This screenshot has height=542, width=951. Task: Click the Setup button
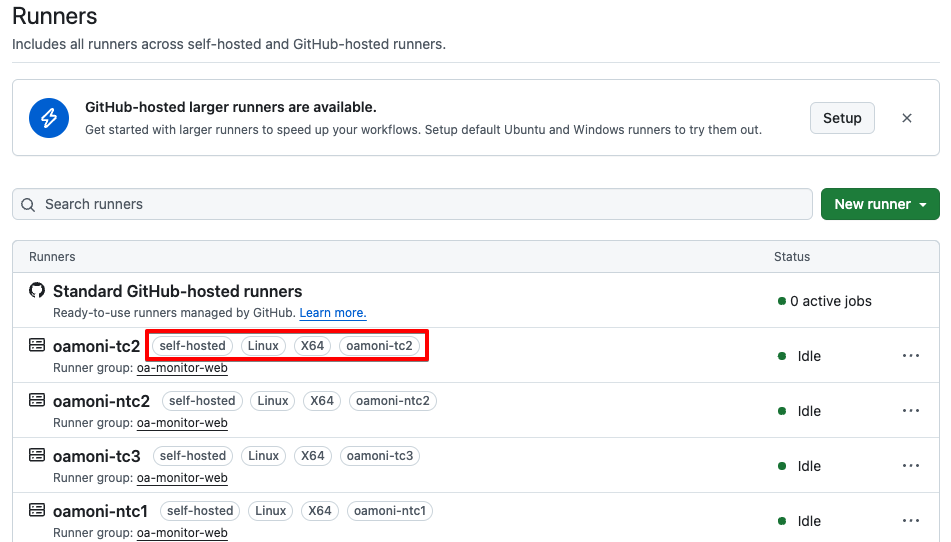click(x=842, y=118)
